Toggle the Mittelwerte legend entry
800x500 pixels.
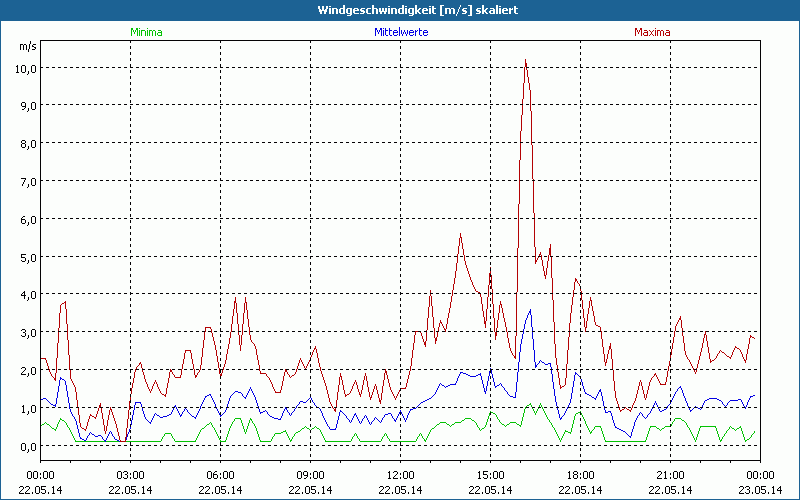(x=400, y=32)
